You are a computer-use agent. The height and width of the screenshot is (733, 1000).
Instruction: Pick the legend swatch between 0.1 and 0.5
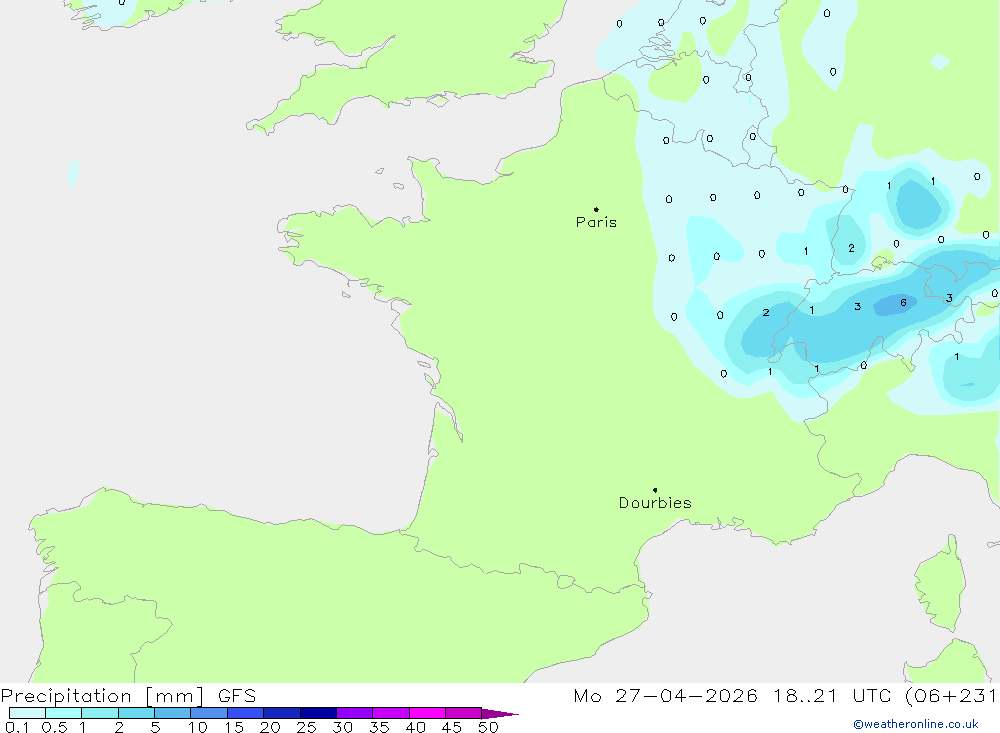coord(27,713)
